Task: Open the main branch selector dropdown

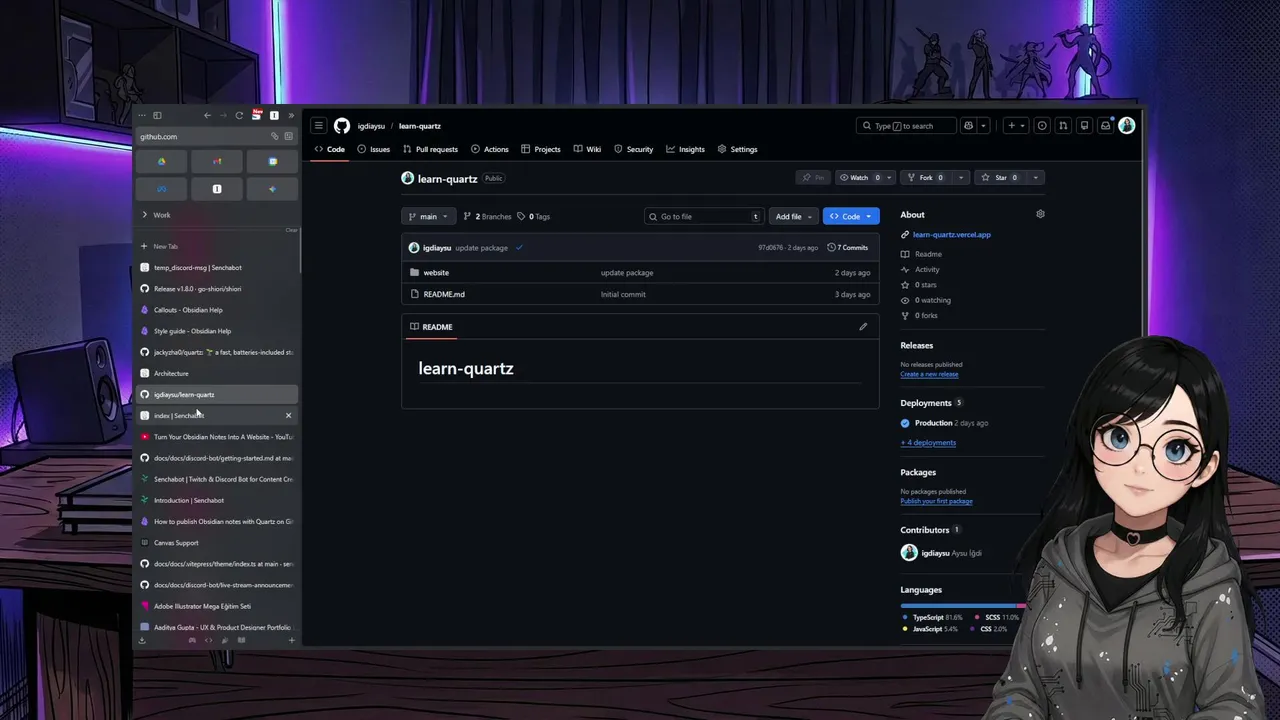Action: pyautogui.click(x=428, y=216)
